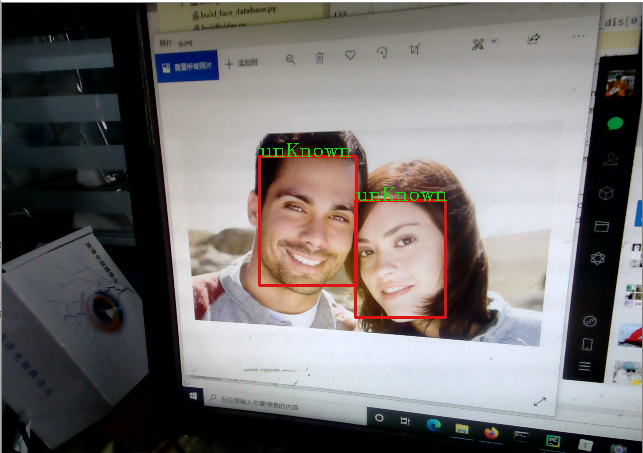Open the WeChat hamburger menu at sidebar bottom
Image resolution: width=643 pixels, height=453 pixels.
[x=585, y=367]
